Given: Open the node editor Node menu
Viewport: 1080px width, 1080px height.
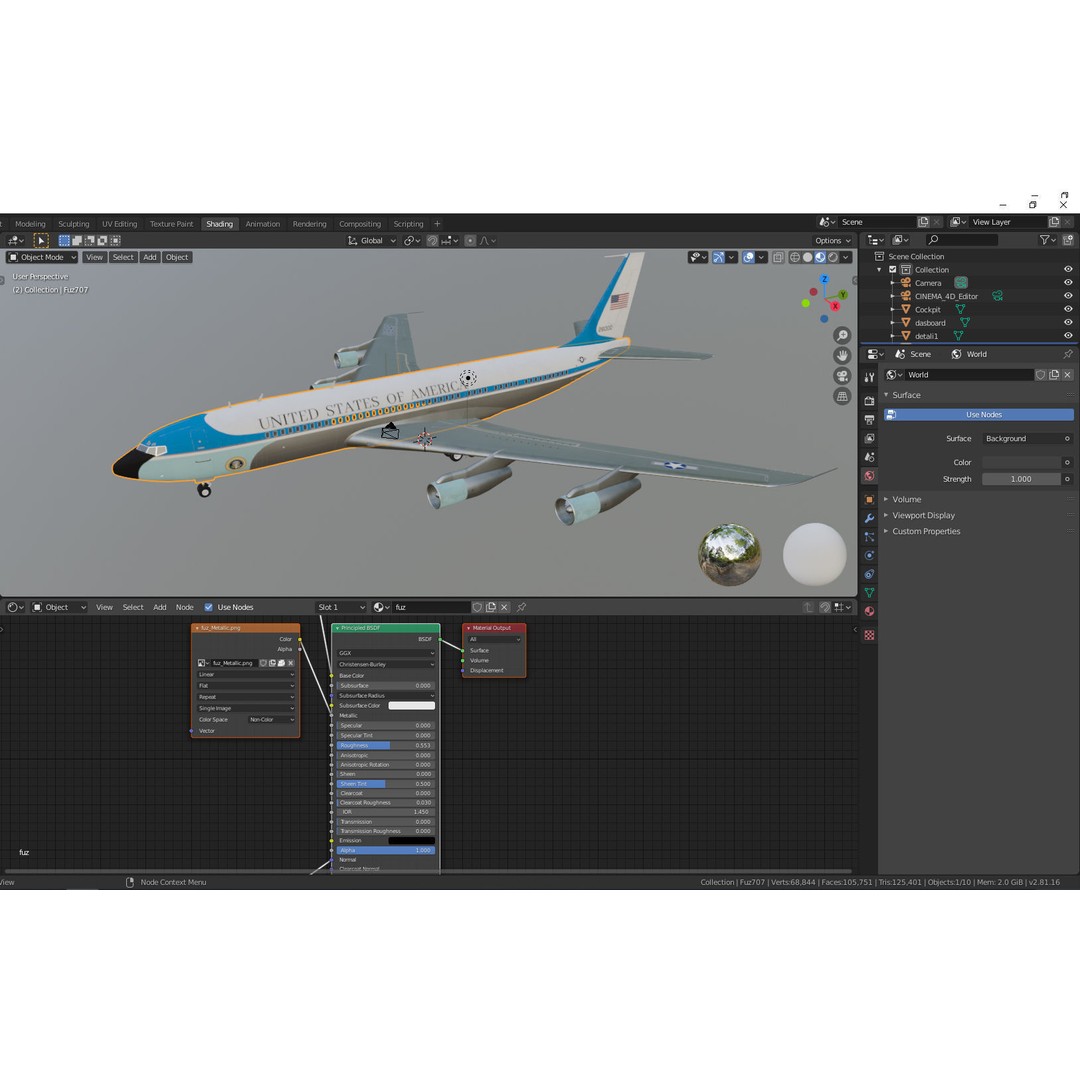Looking at the screenshot, I should (x=185, y=607).
